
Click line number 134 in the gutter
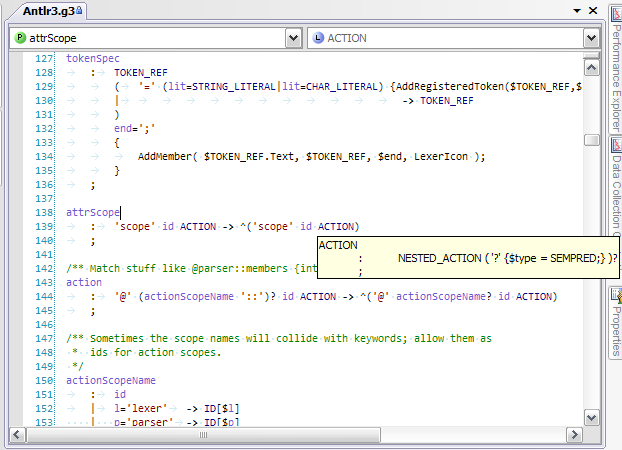(x=44, y=156)
